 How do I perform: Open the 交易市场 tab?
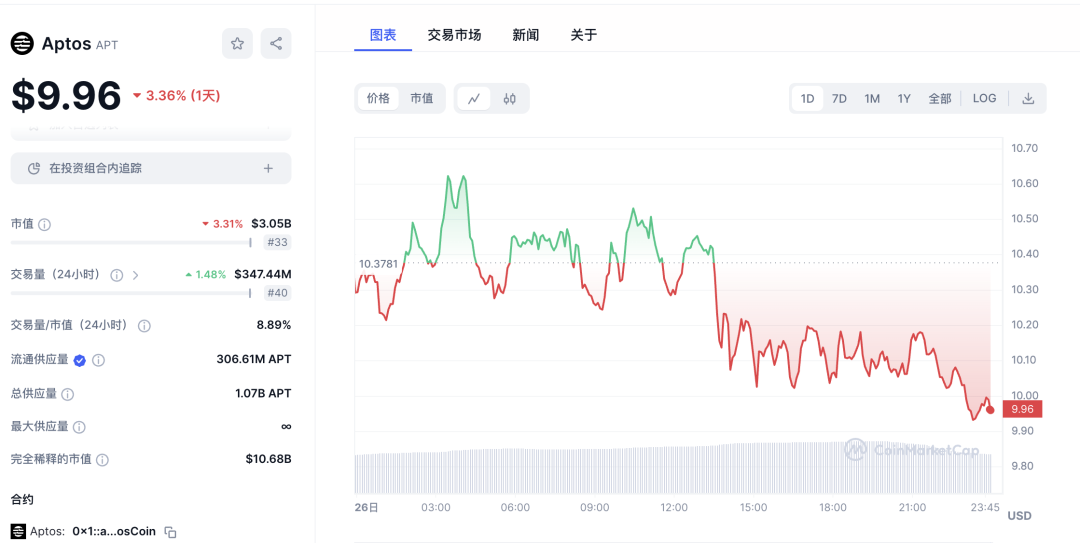point(454,35)
